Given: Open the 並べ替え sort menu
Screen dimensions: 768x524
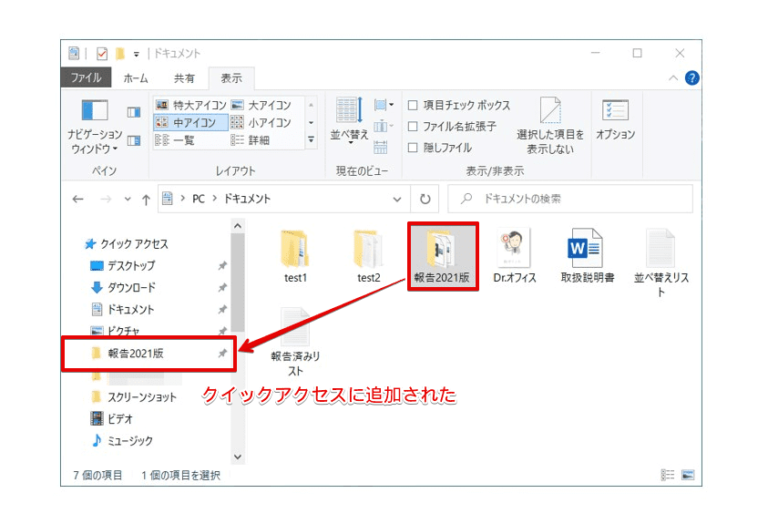Looking at the screenshot, I should pos(349,121).
